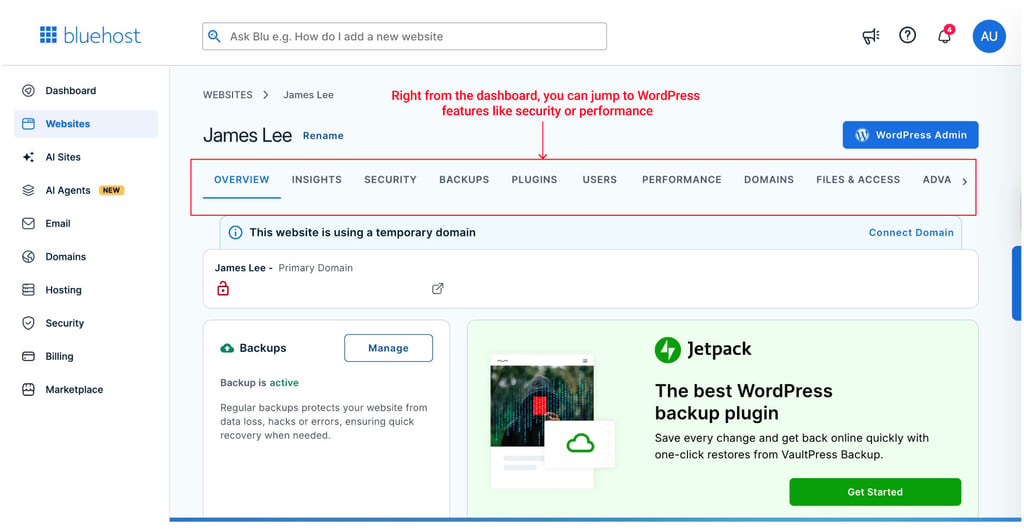This screenshot has height=530, width=1024.
Task: Click the Billing card icon
Action: click(28, 356)
